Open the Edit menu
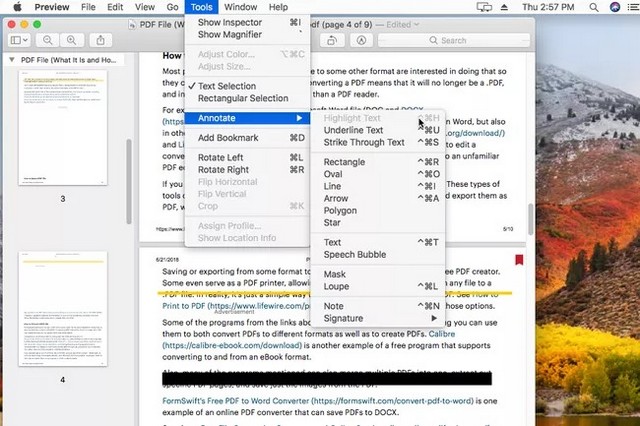 point(115,7)
